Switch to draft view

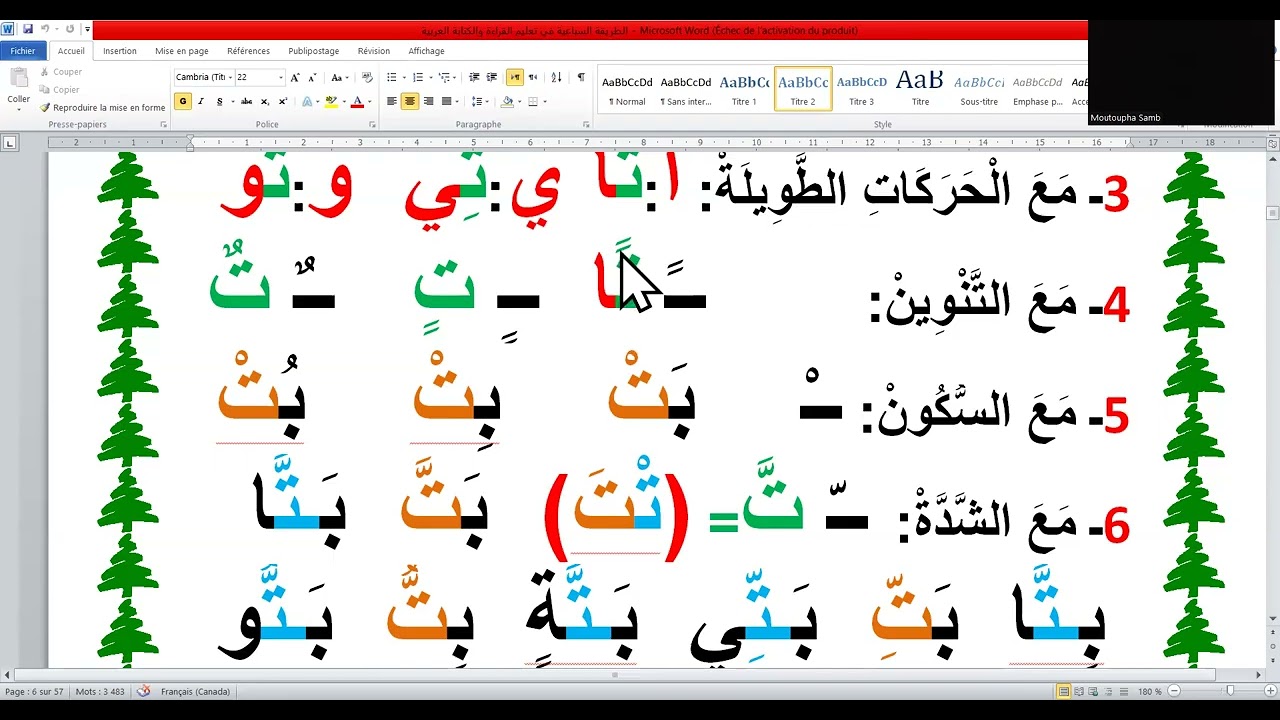1124,691
